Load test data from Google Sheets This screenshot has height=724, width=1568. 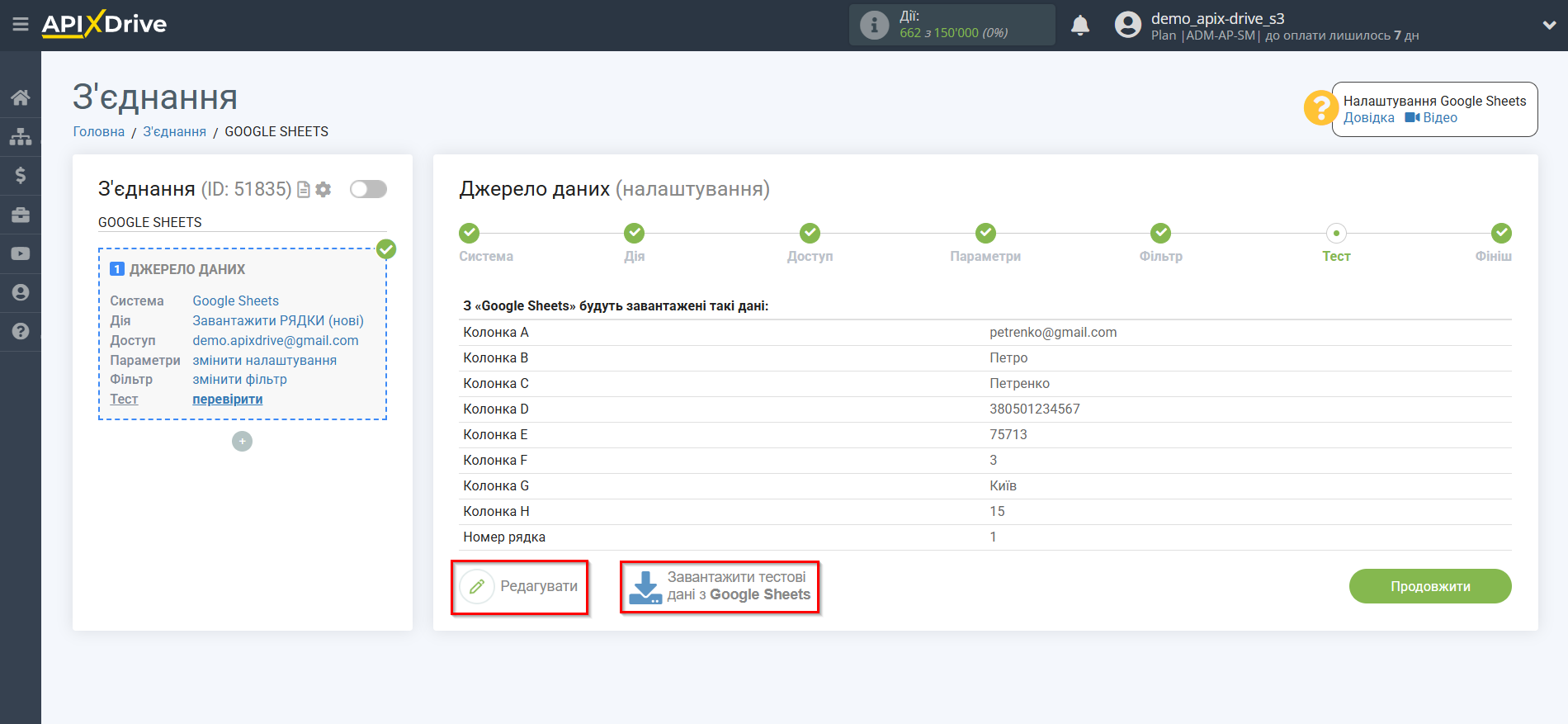point(720,587)
